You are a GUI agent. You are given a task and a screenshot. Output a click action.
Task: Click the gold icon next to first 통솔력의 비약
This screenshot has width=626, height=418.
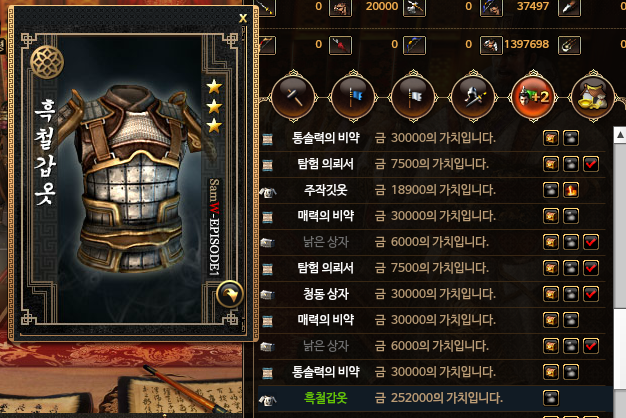tap(551, 138)
